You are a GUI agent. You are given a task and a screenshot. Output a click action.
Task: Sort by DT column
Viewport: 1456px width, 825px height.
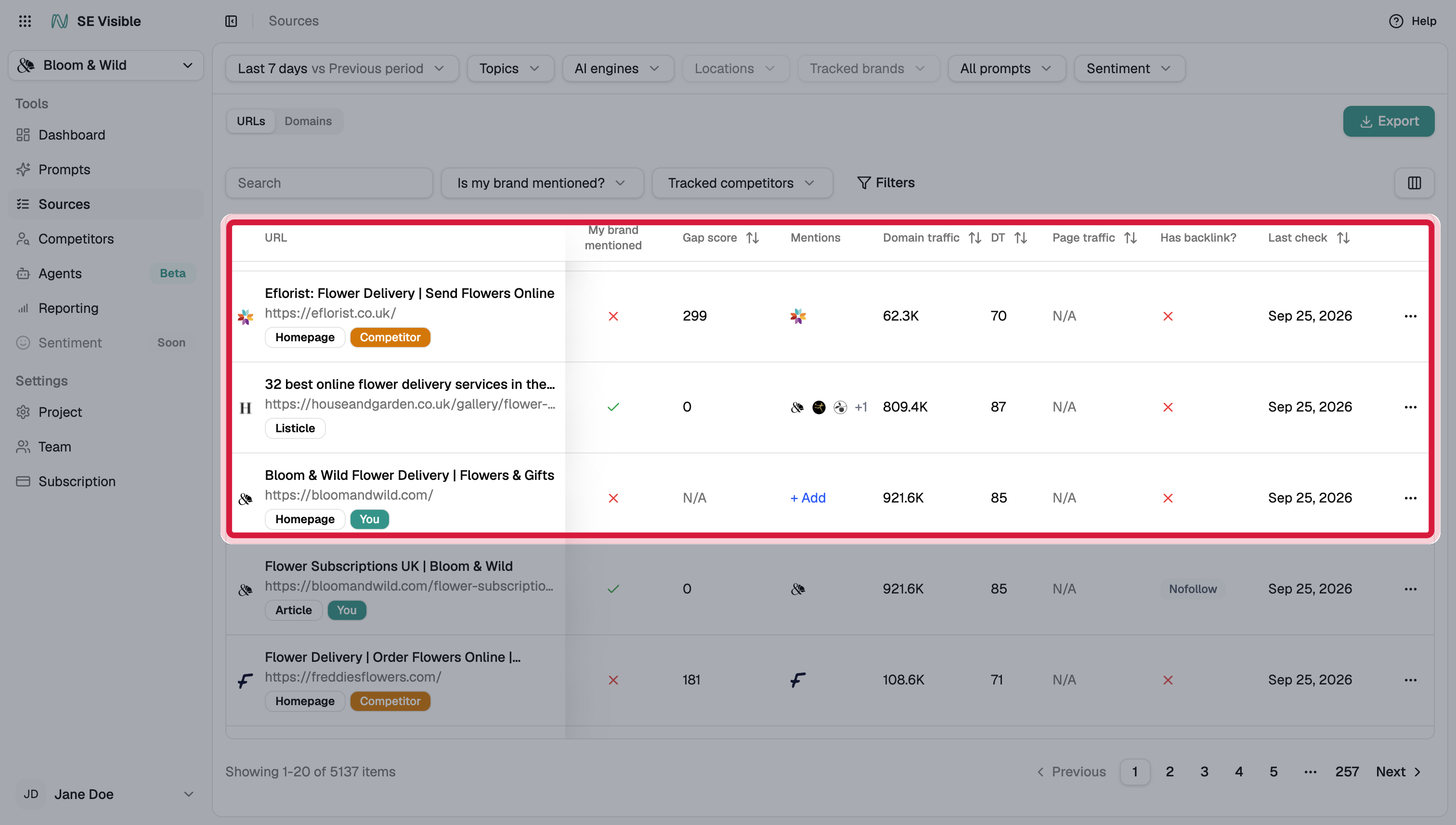[x=1020, y=237]
